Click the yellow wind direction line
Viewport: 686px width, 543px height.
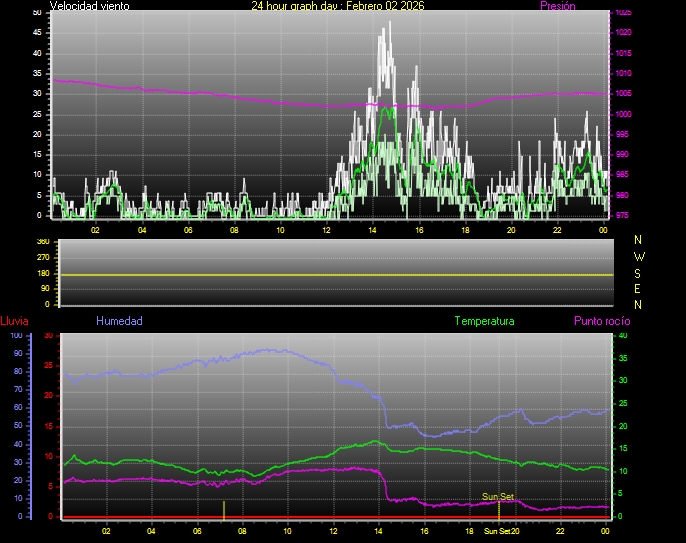(330, 274)
